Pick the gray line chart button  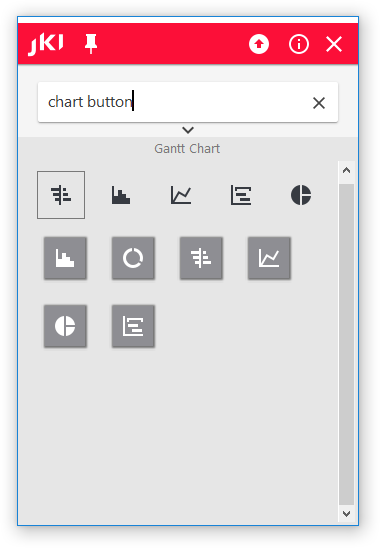point(269,258)
